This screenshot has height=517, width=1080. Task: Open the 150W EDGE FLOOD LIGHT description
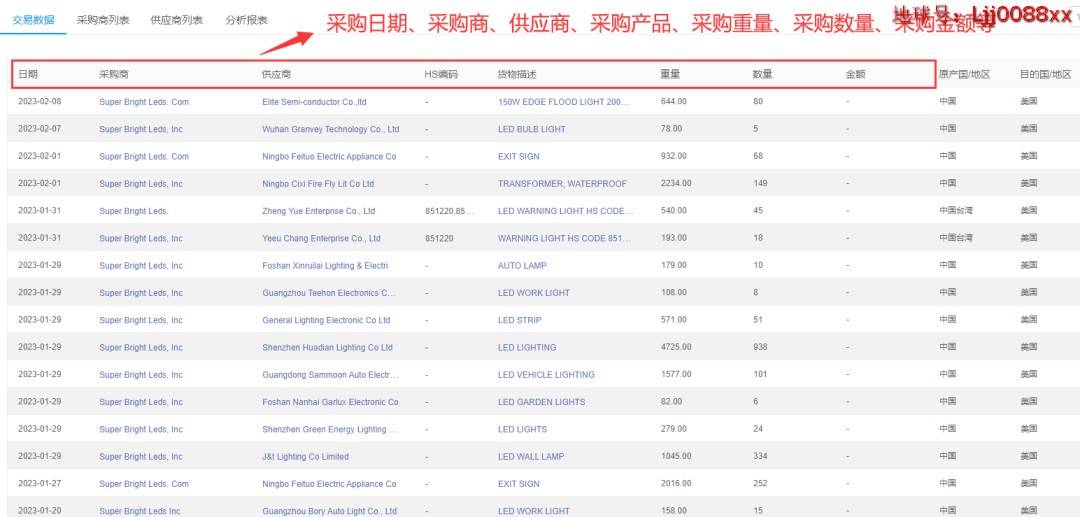pos(564,102)
